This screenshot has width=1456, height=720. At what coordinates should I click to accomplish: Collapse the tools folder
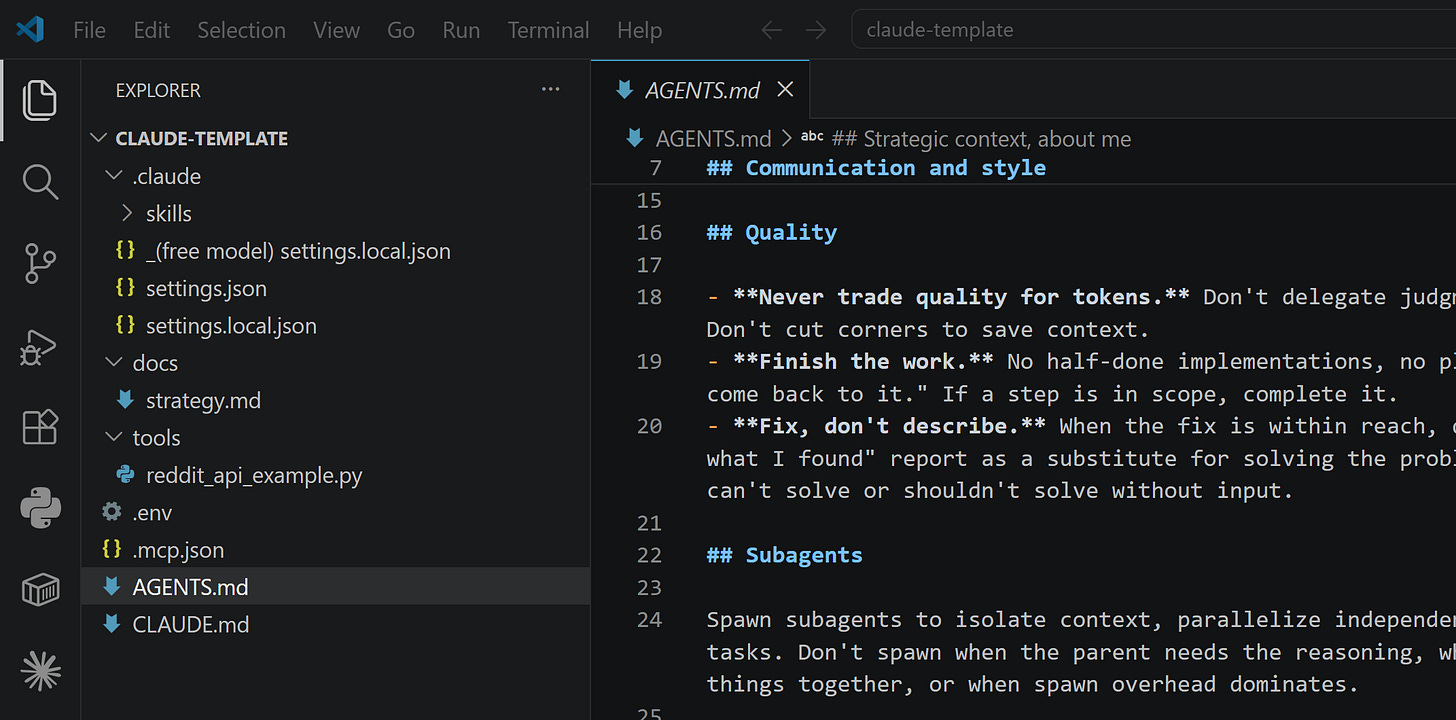pyautogui.click(x=114, y=438)
